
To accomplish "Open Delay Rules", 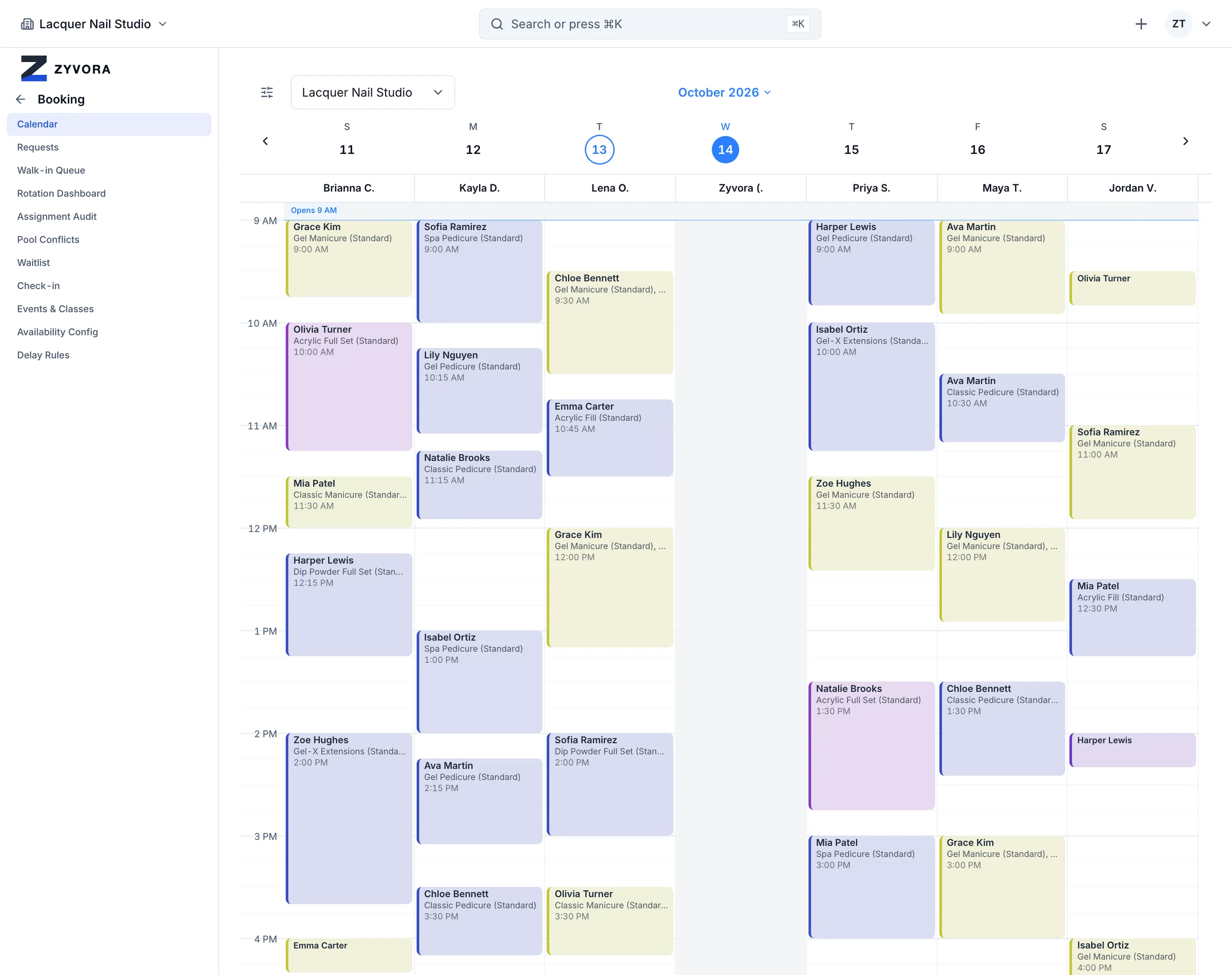I will click(x=109, y=355).
